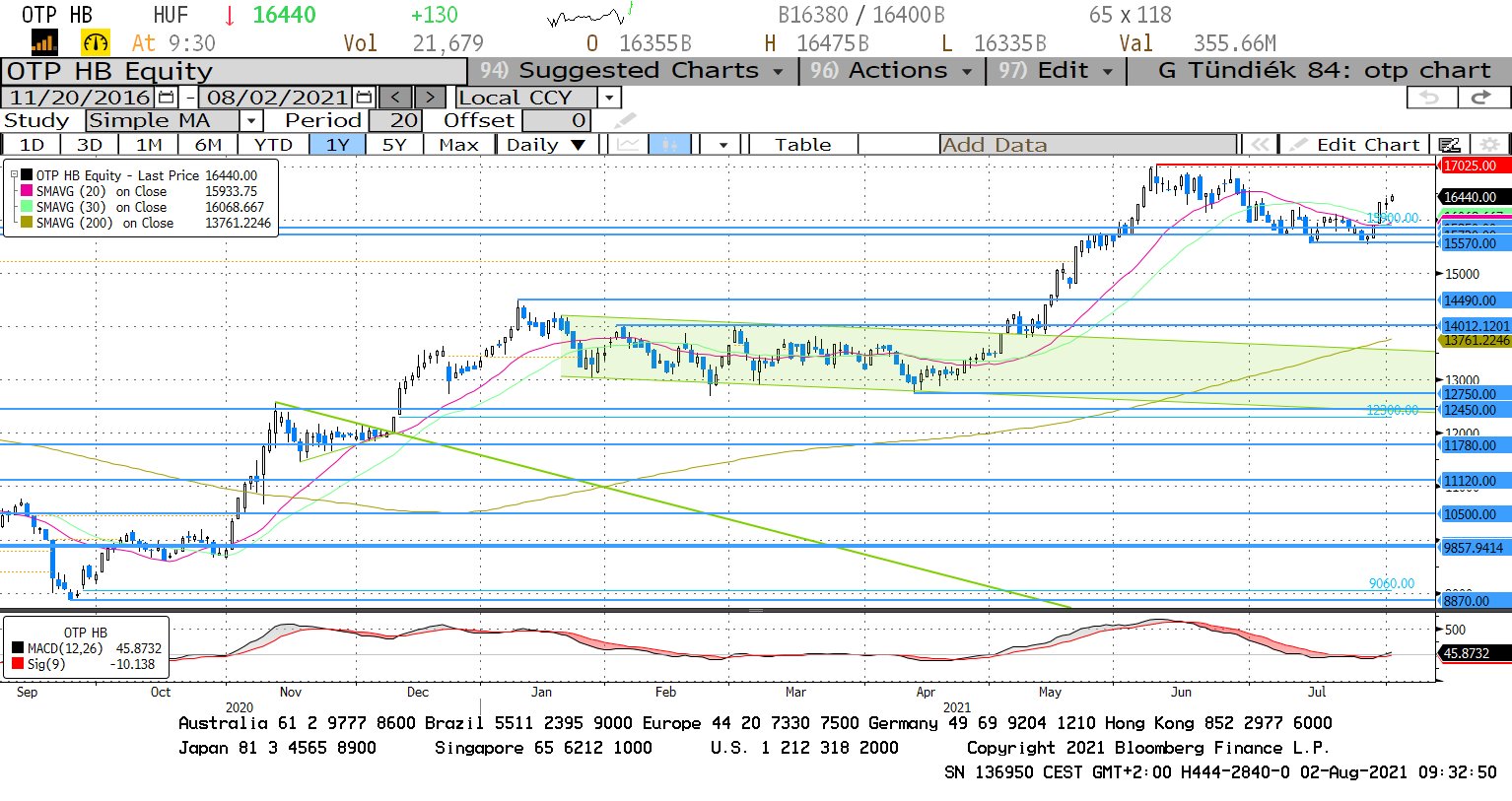Viewport: 1512px width, 801px height.
Task: Collapse the legend using the small box
Action: 15,175
